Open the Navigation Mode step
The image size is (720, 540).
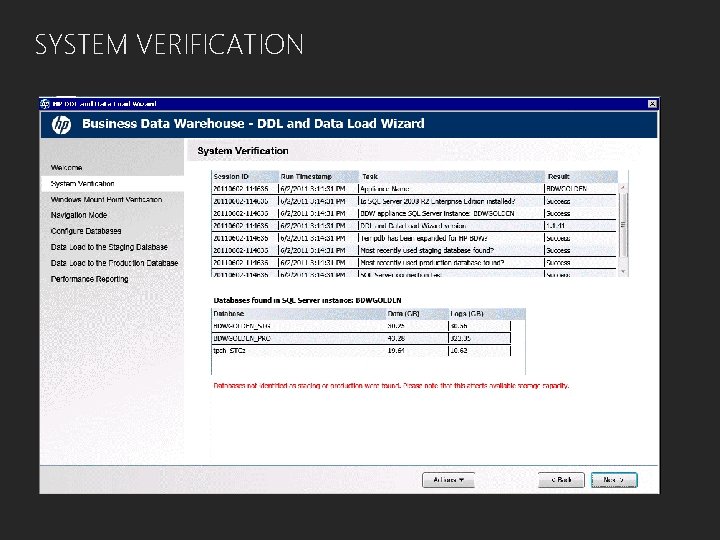79,215
